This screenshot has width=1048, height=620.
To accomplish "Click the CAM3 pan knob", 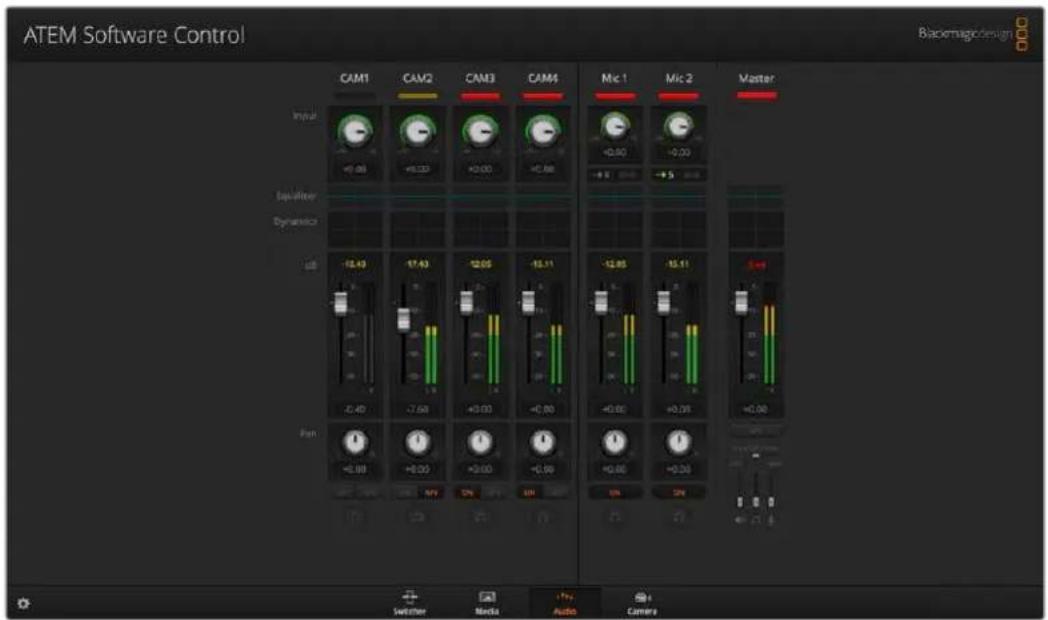I will pos(480,442).
